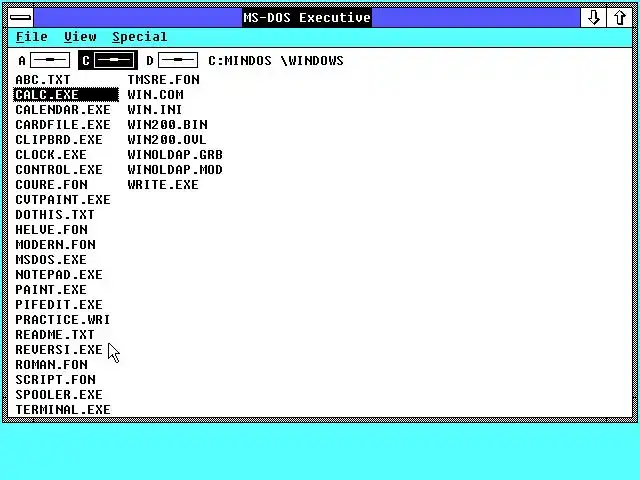
Task: Select SPOOLER.EXE file
Action: click(59, 395)
